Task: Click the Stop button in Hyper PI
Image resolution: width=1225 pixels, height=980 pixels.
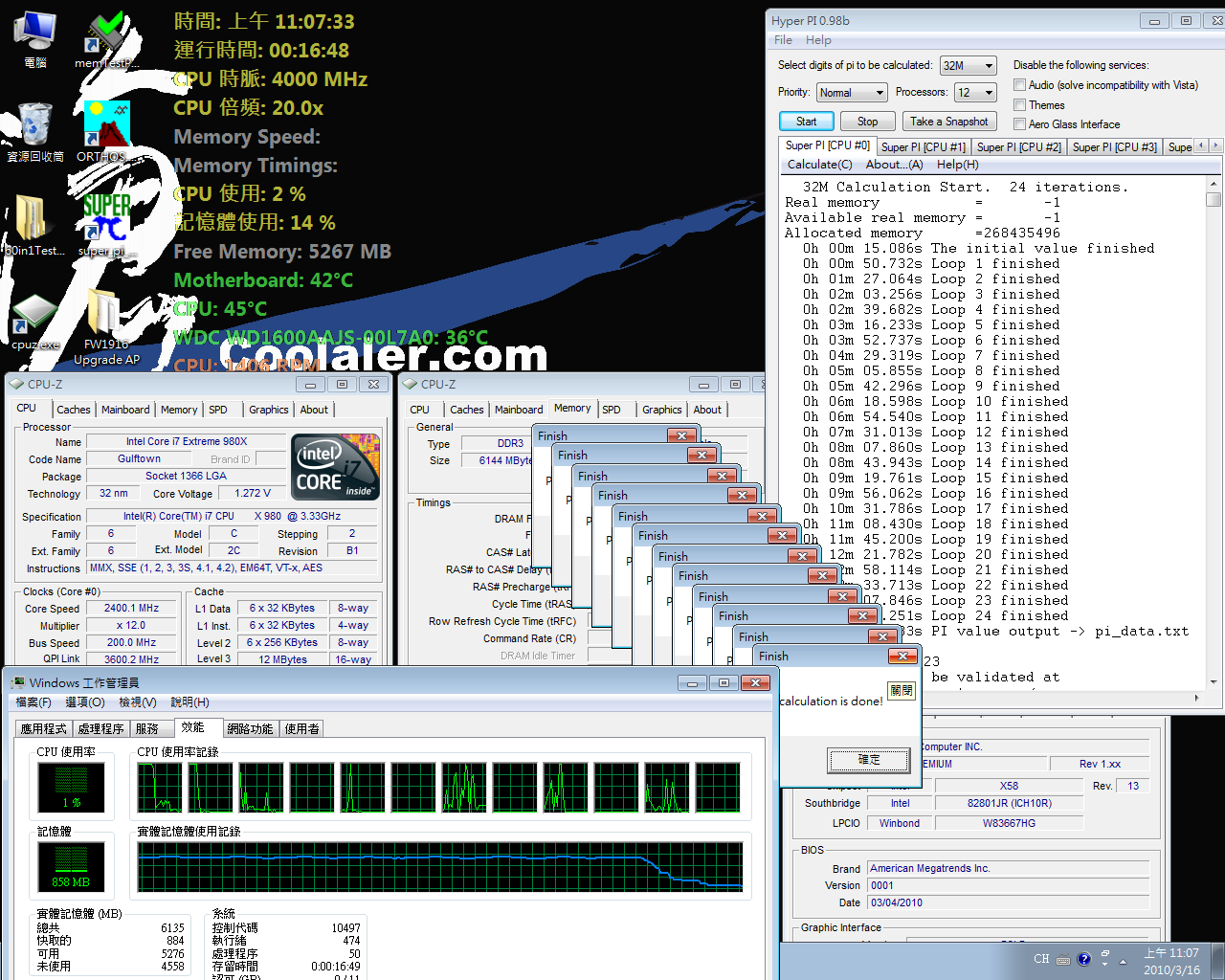Action: click(867, 122)
